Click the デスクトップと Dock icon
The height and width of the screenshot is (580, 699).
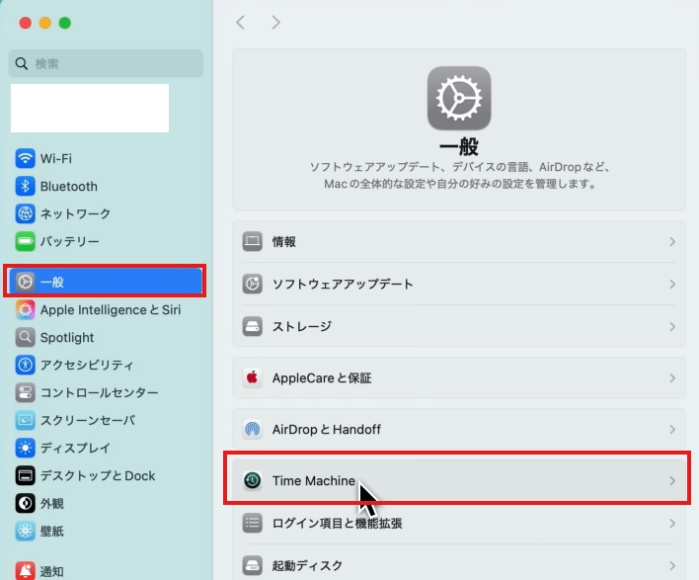pos(25,476)
